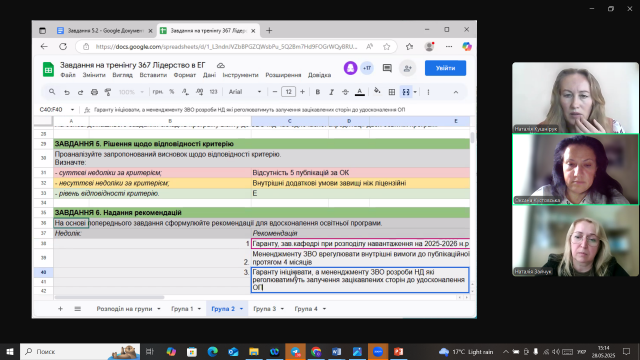Viewport: 640px width, 360px height.
Task: Open the fill color bucket swatch
Action: coord(377,91)
